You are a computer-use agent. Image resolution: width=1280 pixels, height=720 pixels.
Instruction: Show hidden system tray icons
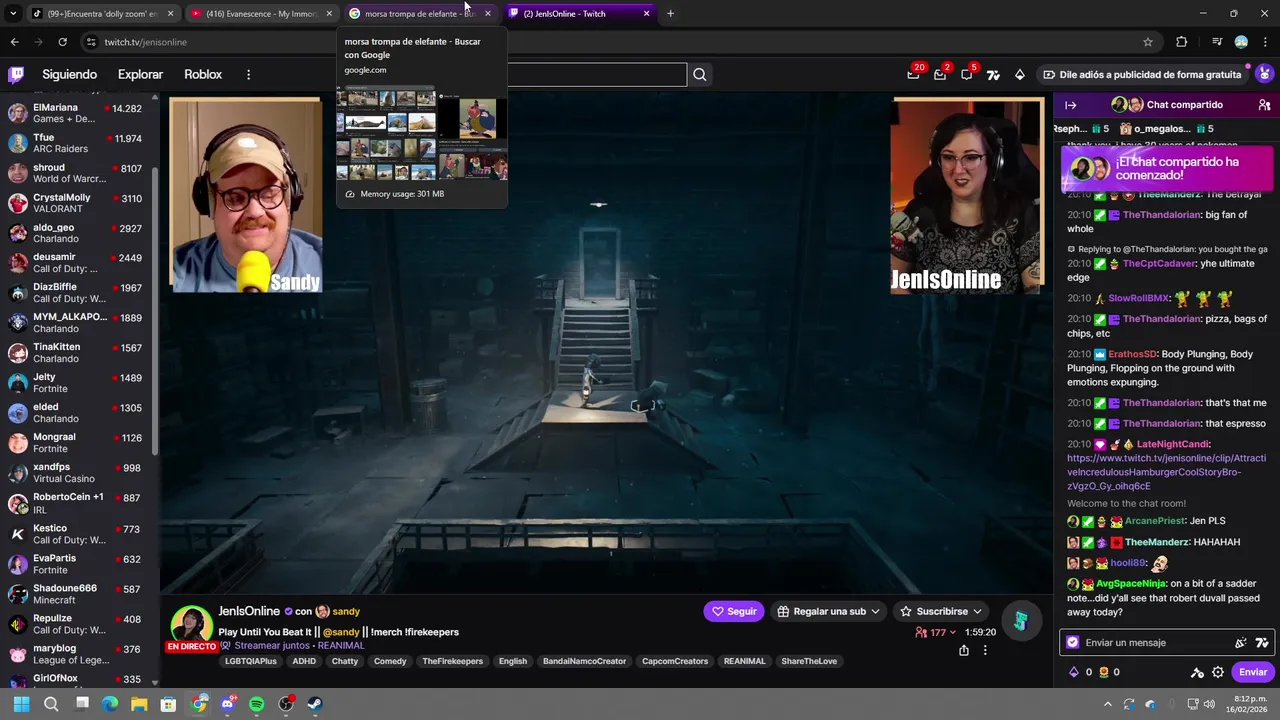1107,704
